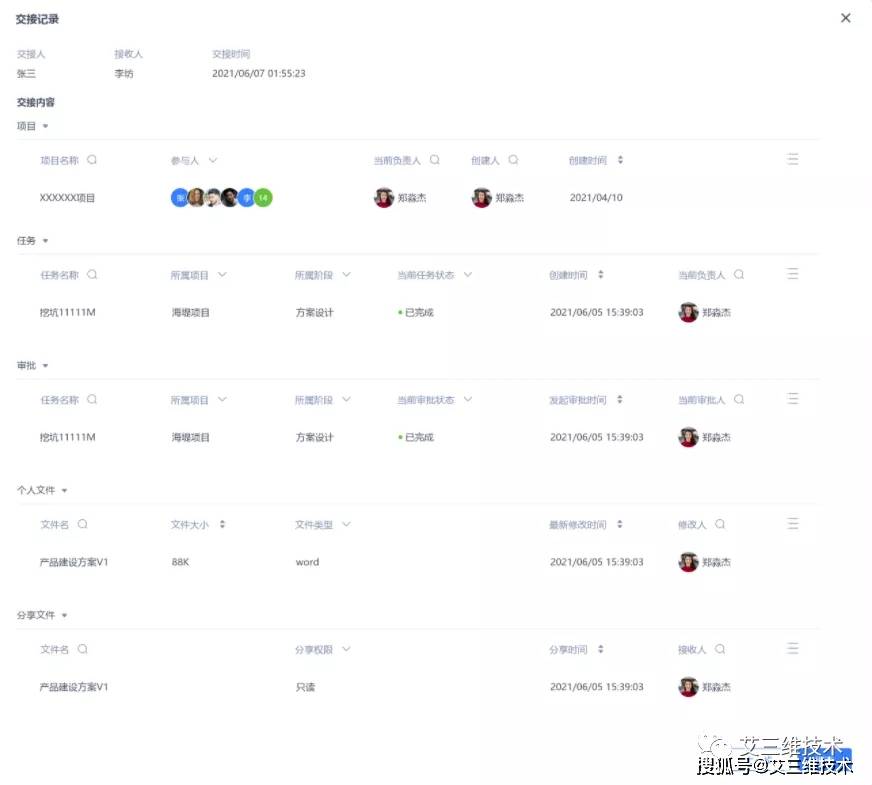The height and width of the screenshot is (785, 872).
Task: Open the 当前任务状态 filter dropdown
Action: coord(467,274)
